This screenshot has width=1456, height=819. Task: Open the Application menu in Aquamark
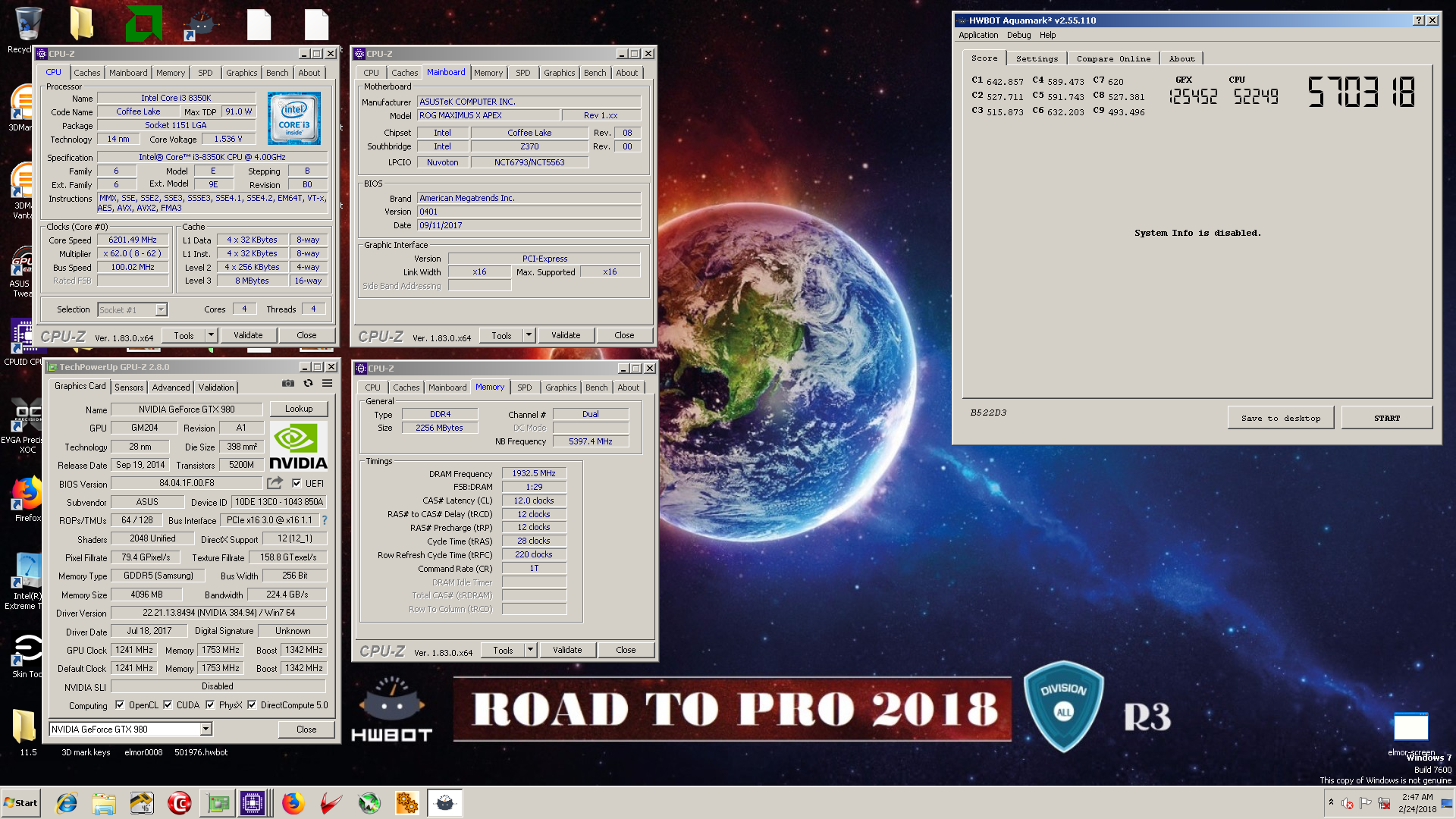978,35
